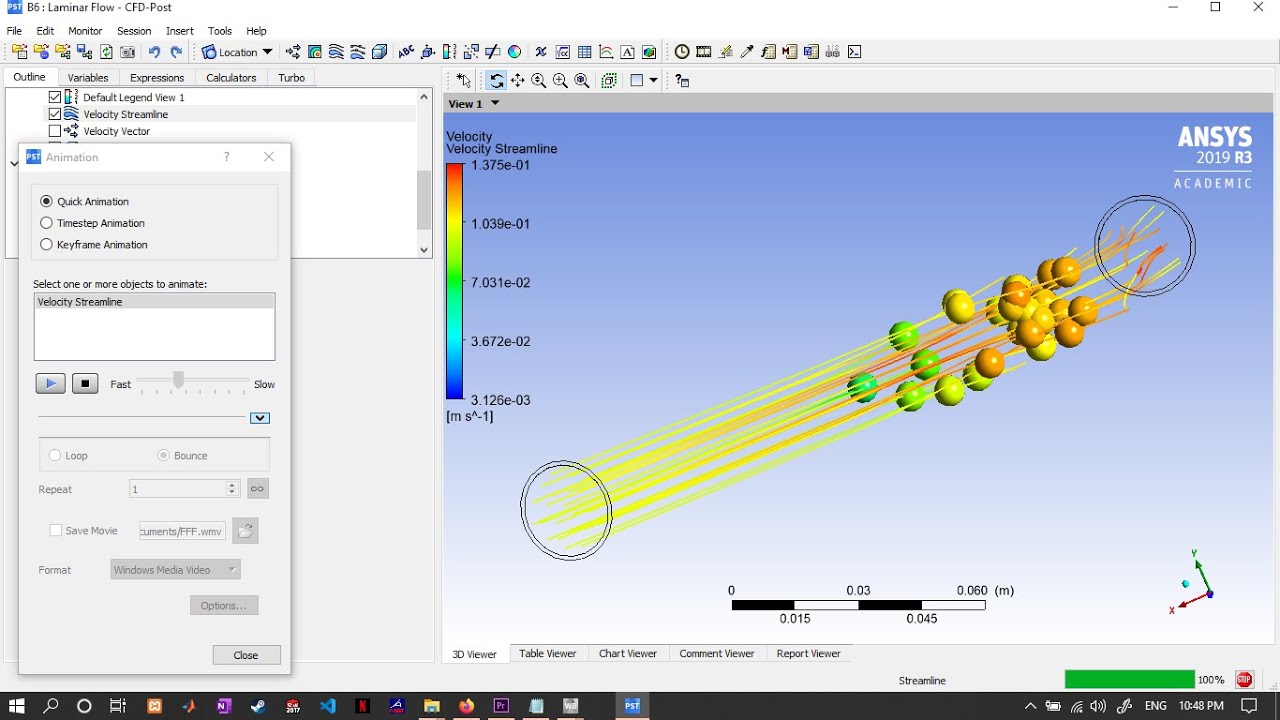Open the viewport layout dropdown arrow
1280x720 pixels.
653,81
